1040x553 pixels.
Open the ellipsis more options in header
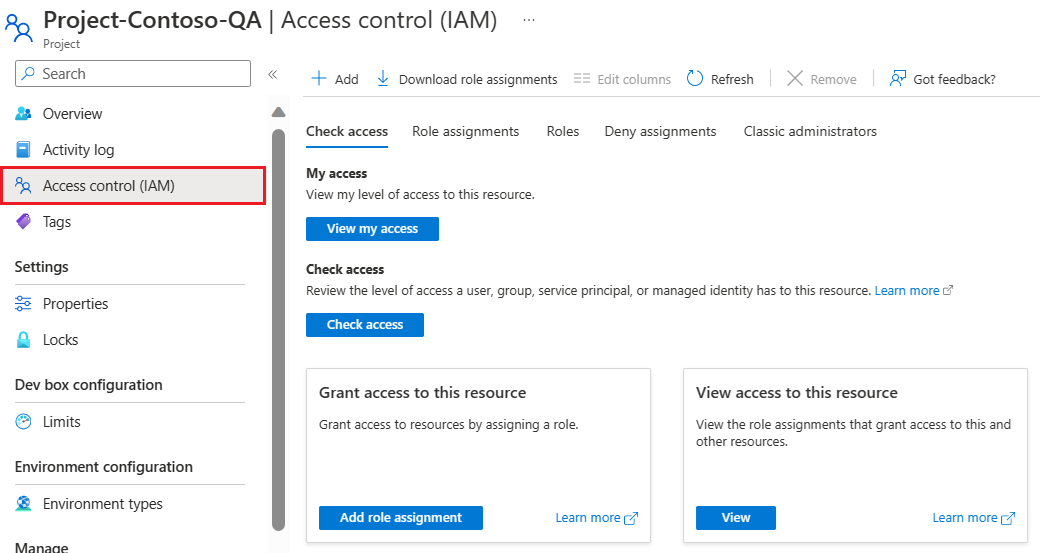coord(529,20)
